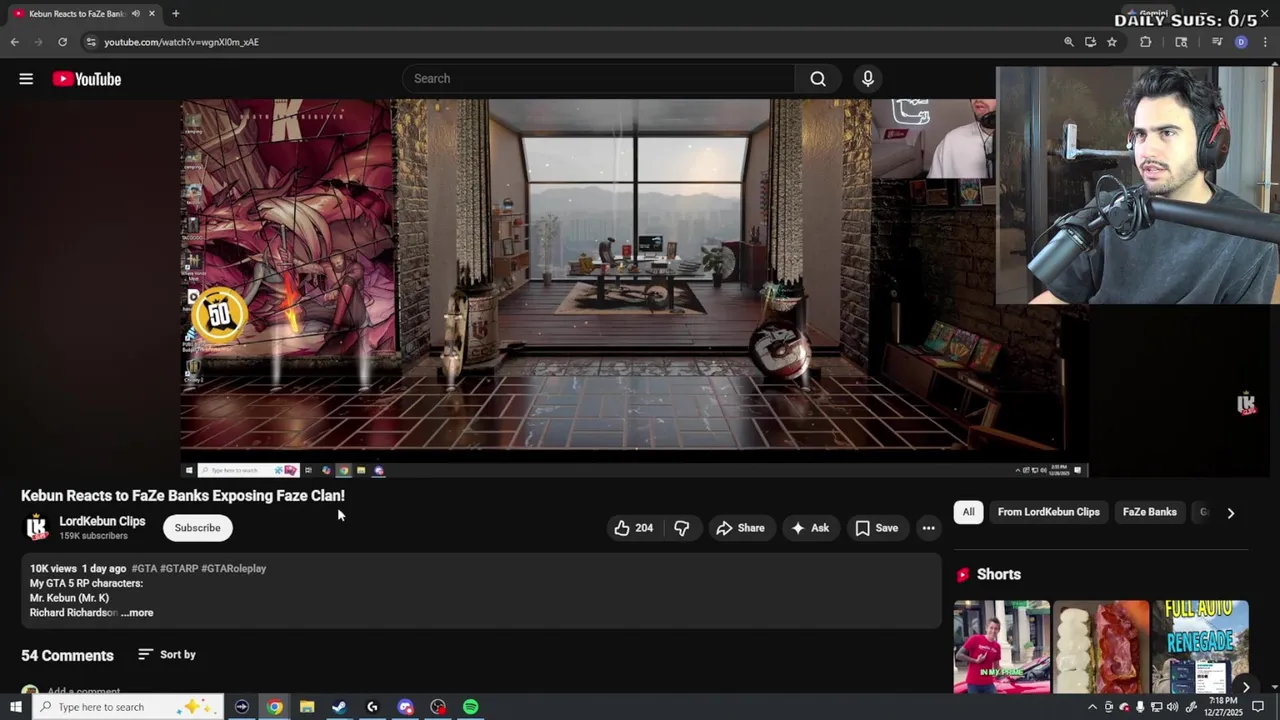
Task: Start voice search with the microphone
Action: pyautogui.click(x=867, y=78)
